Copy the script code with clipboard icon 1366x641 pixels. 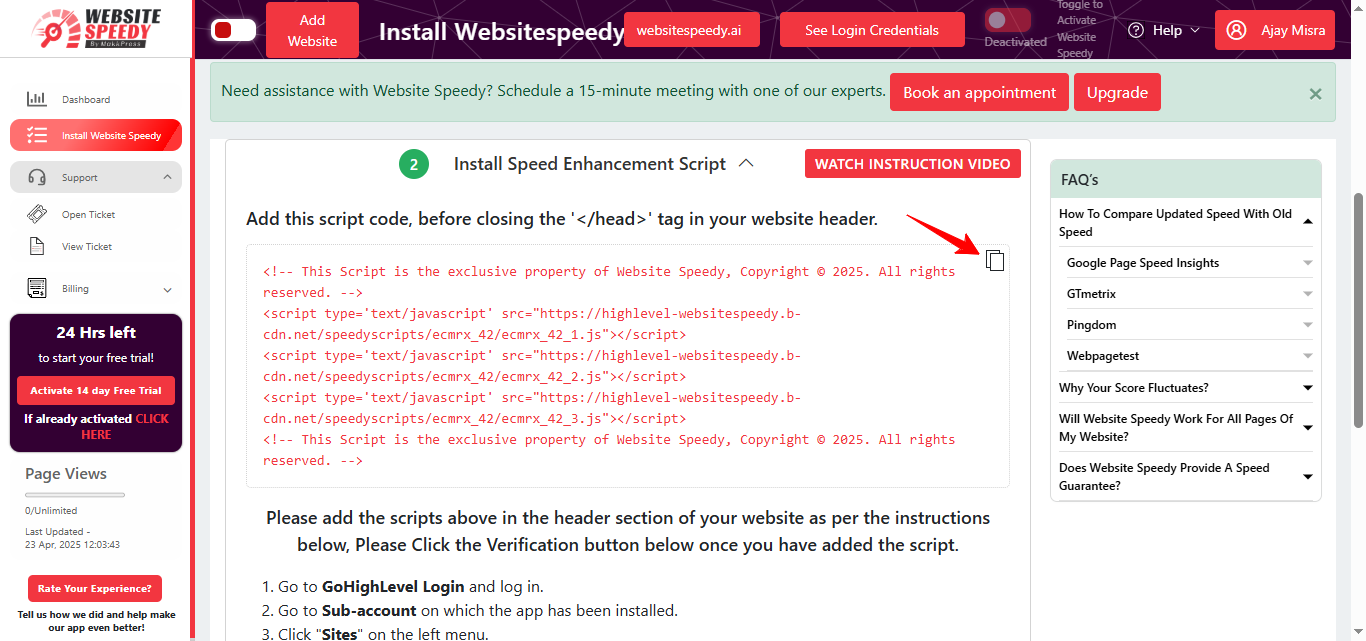[x=995, y=260]
